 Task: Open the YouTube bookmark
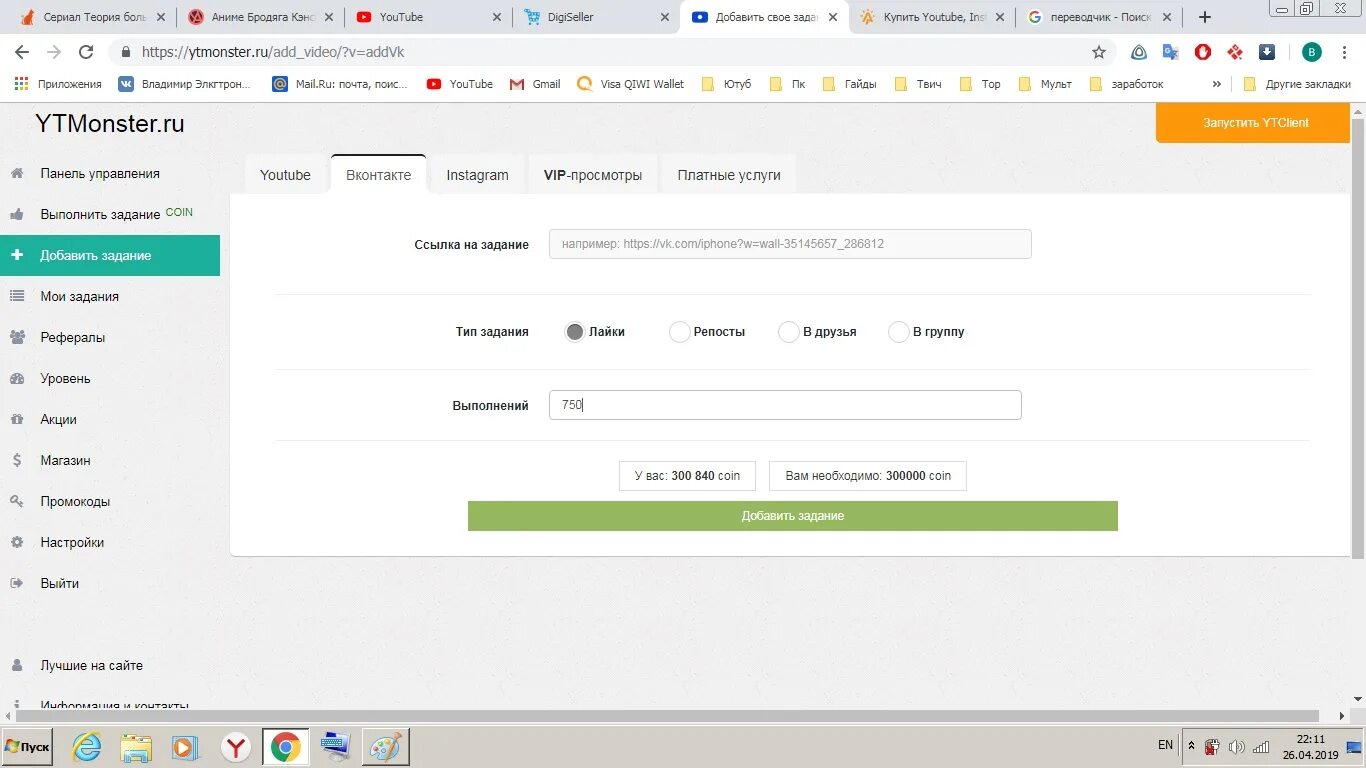[x=460, y=84]
